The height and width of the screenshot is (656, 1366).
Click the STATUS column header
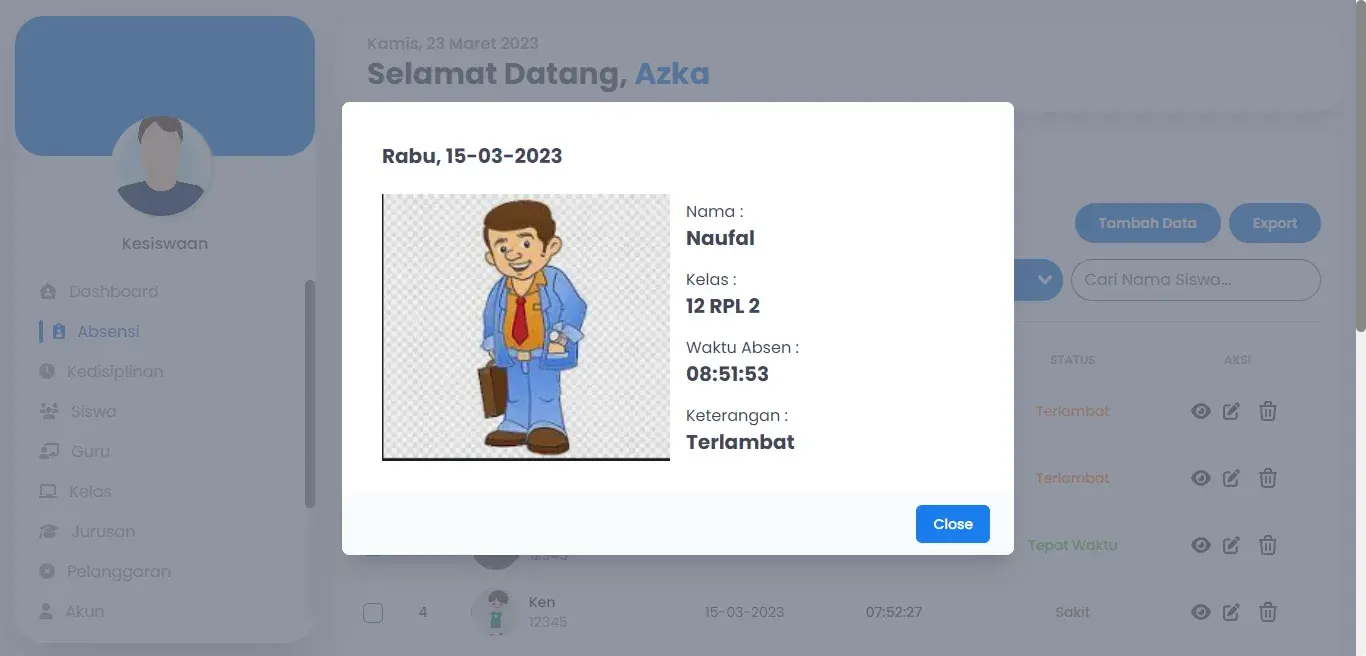[x=1072, y=360]
